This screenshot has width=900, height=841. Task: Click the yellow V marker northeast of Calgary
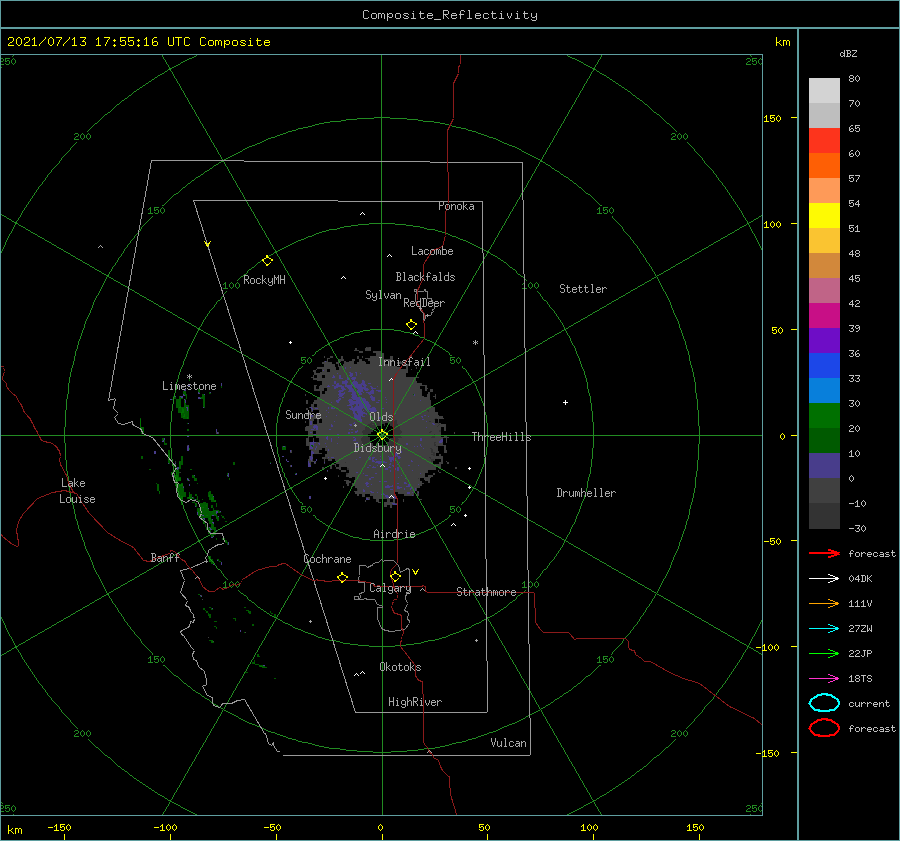[416, 572]
